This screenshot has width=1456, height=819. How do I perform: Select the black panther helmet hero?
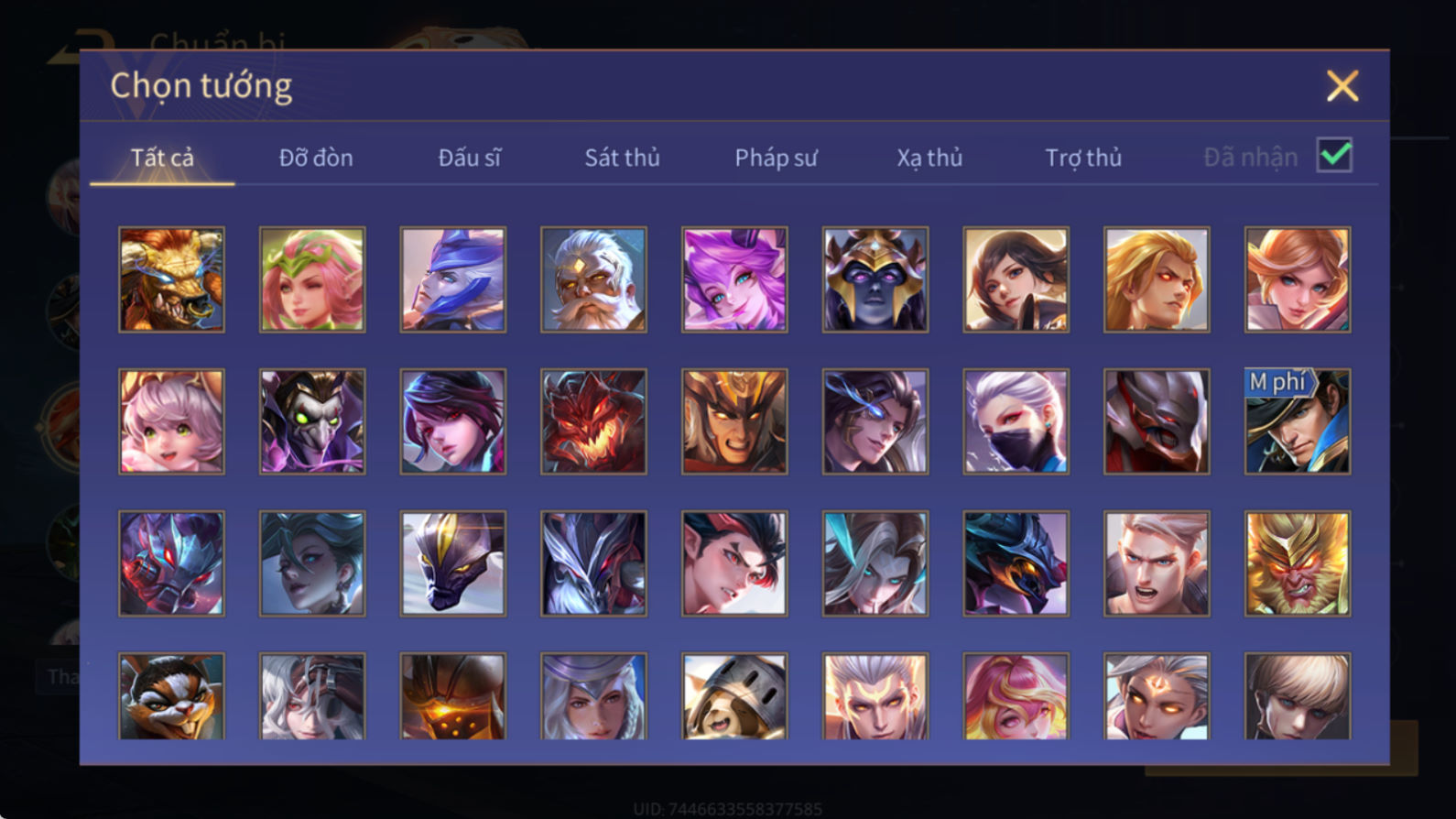click(x=453, y=563)
